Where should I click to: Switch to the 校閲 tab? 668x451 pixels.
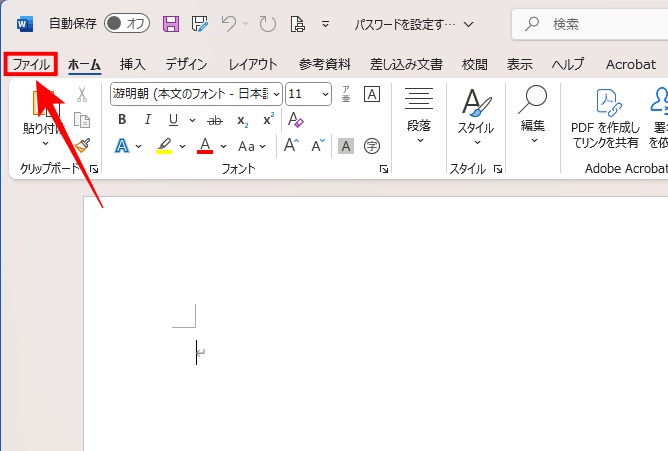(475, 64)
